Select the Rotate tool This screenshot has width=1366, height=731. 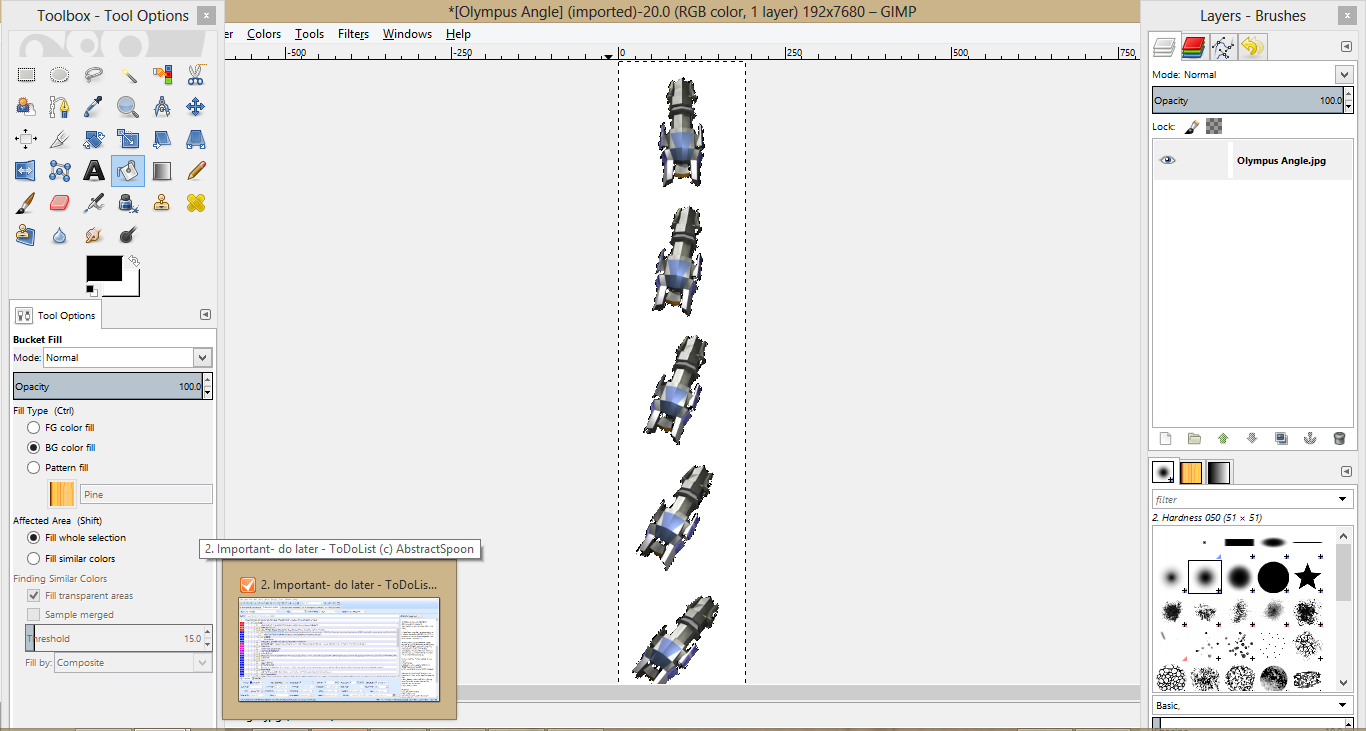[94, 139]
